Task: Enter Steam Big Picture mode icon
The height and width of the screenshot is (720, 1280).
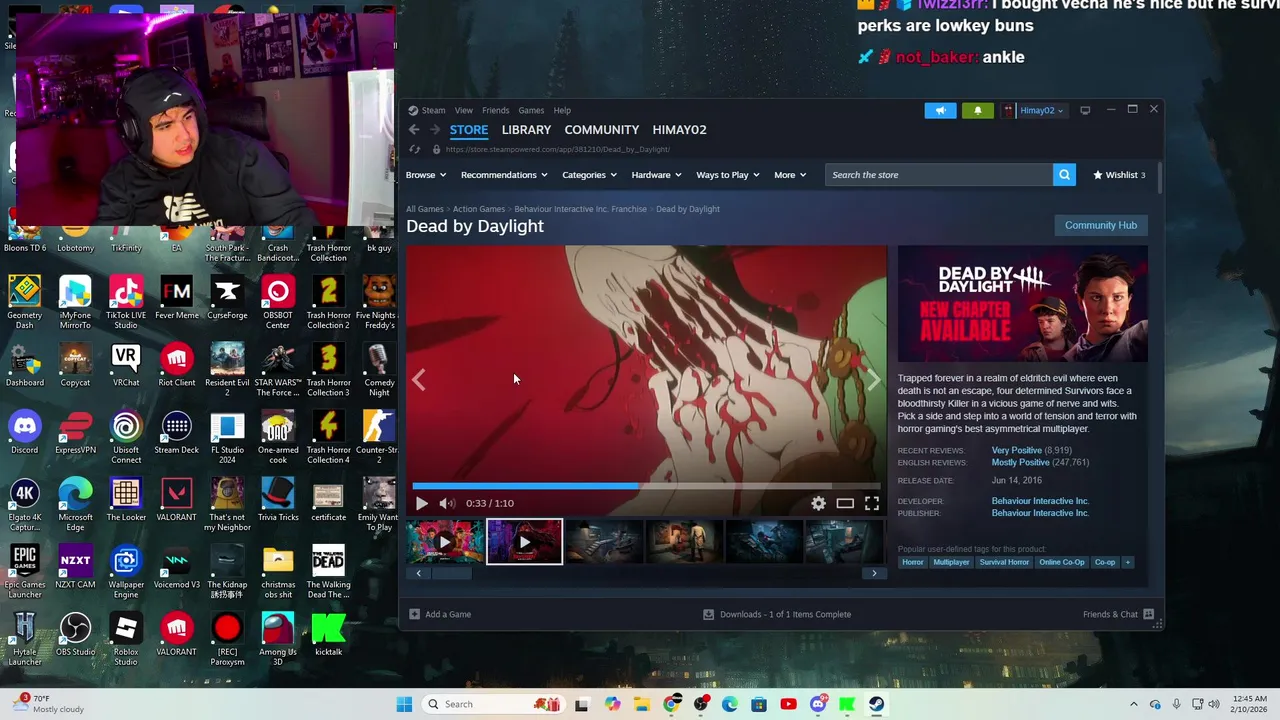Action: coord(1085,110)
